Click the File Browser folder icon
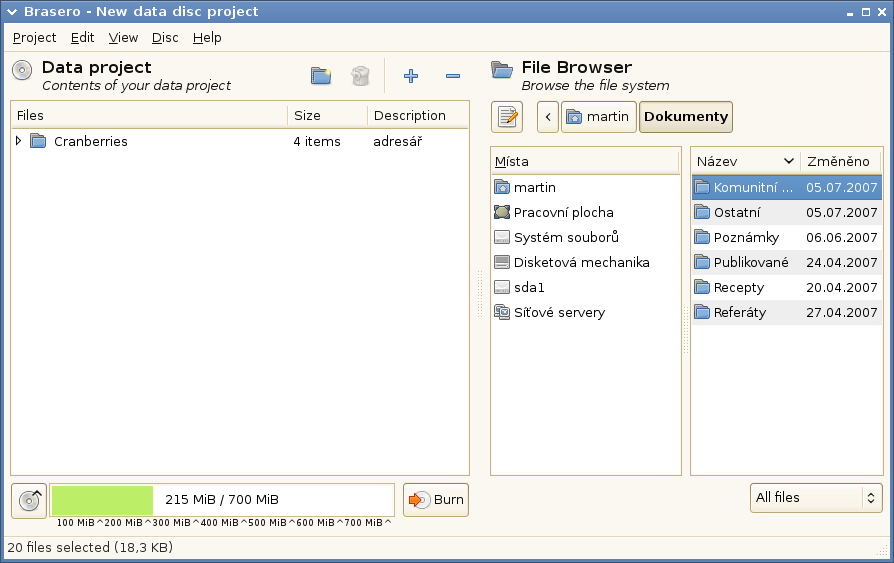894x563 pixels. (x=502, y=70)
